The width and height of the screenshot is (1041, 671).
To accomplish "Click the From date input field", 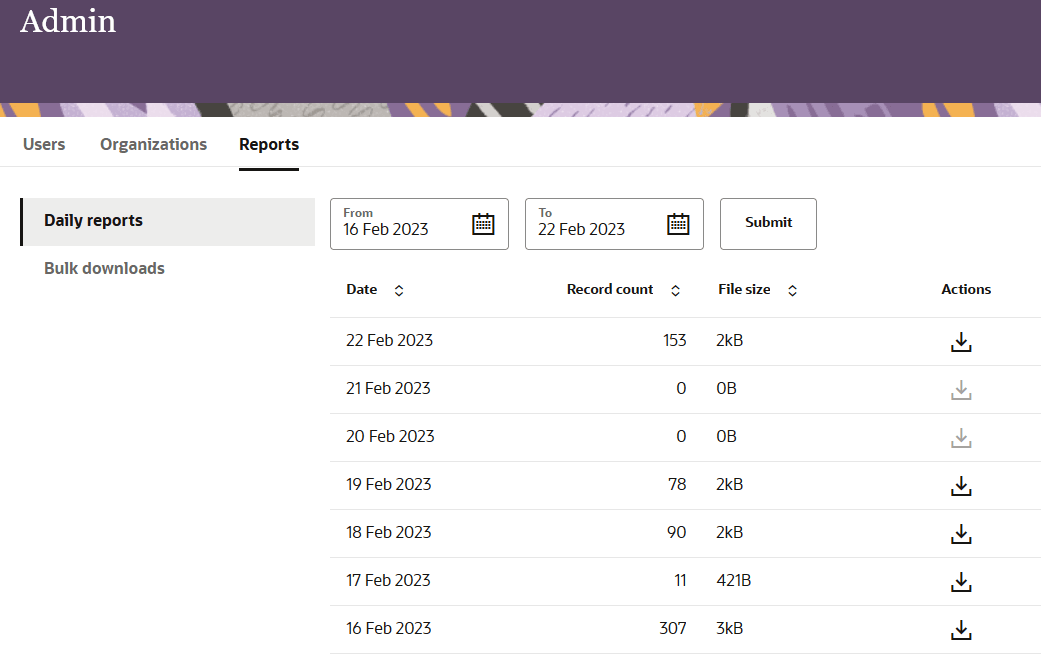I will 400,230.
